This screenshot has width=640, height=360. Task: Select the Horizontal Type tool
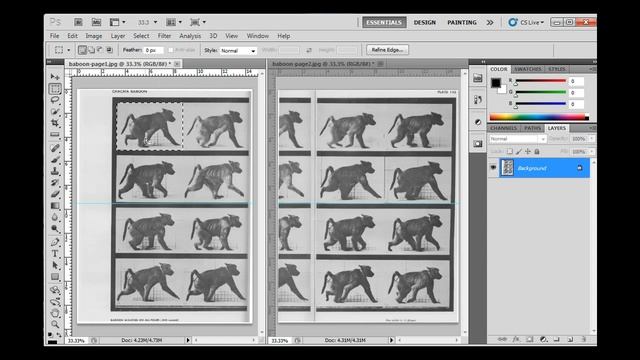pos(55,254)
